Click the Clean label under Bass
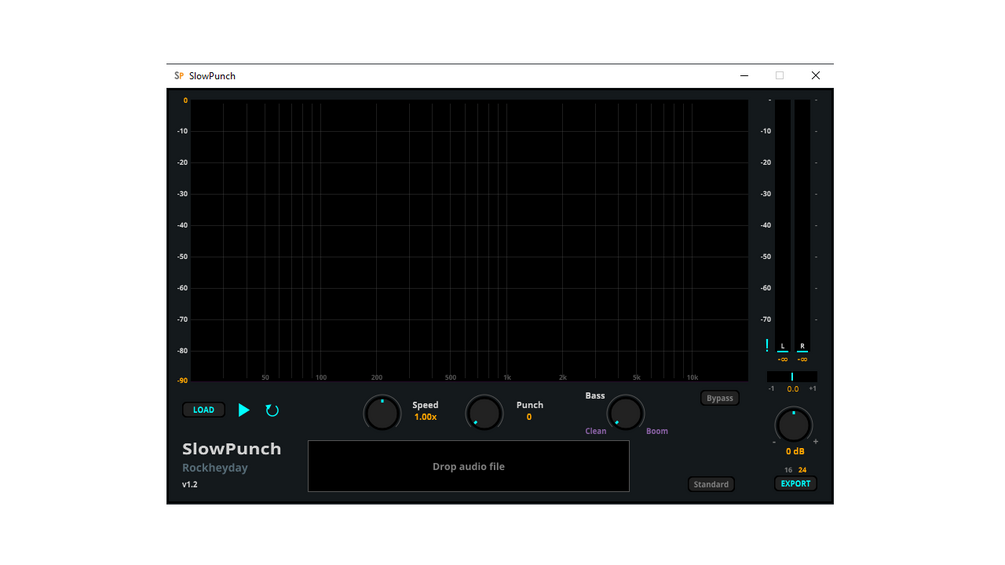 pyautogui.click(x=595, y=431)
